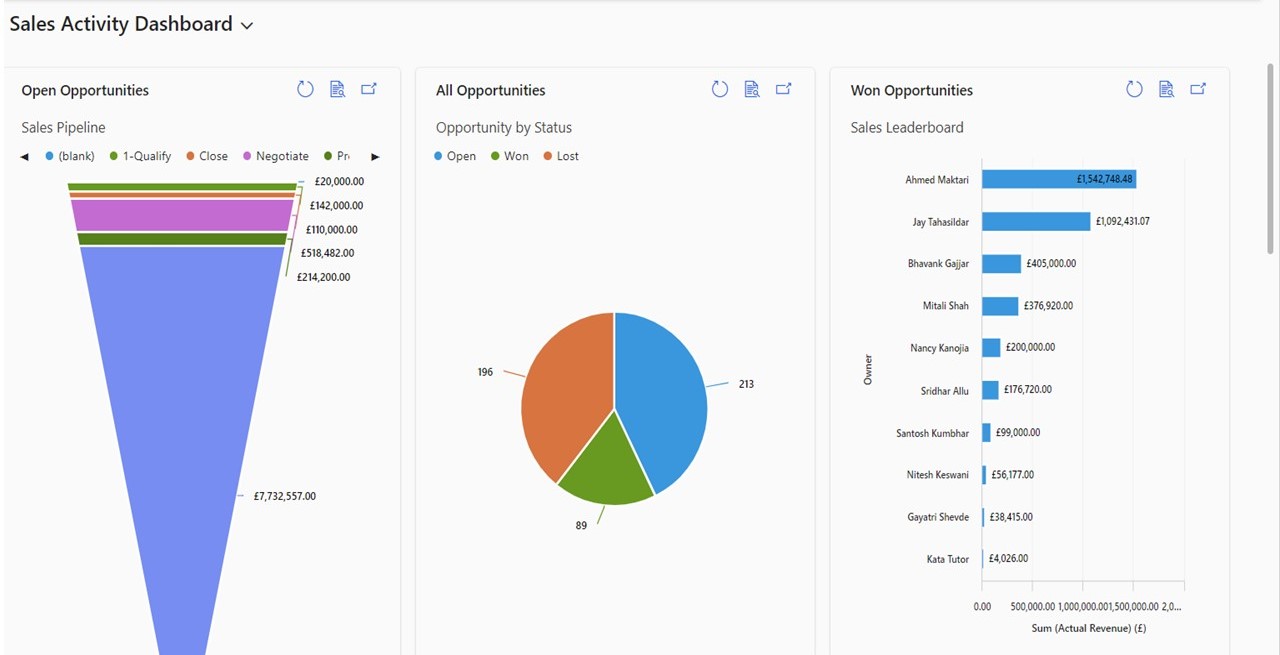Click the Ahmed Maktari revenue bar

[x=1059, y=179]
